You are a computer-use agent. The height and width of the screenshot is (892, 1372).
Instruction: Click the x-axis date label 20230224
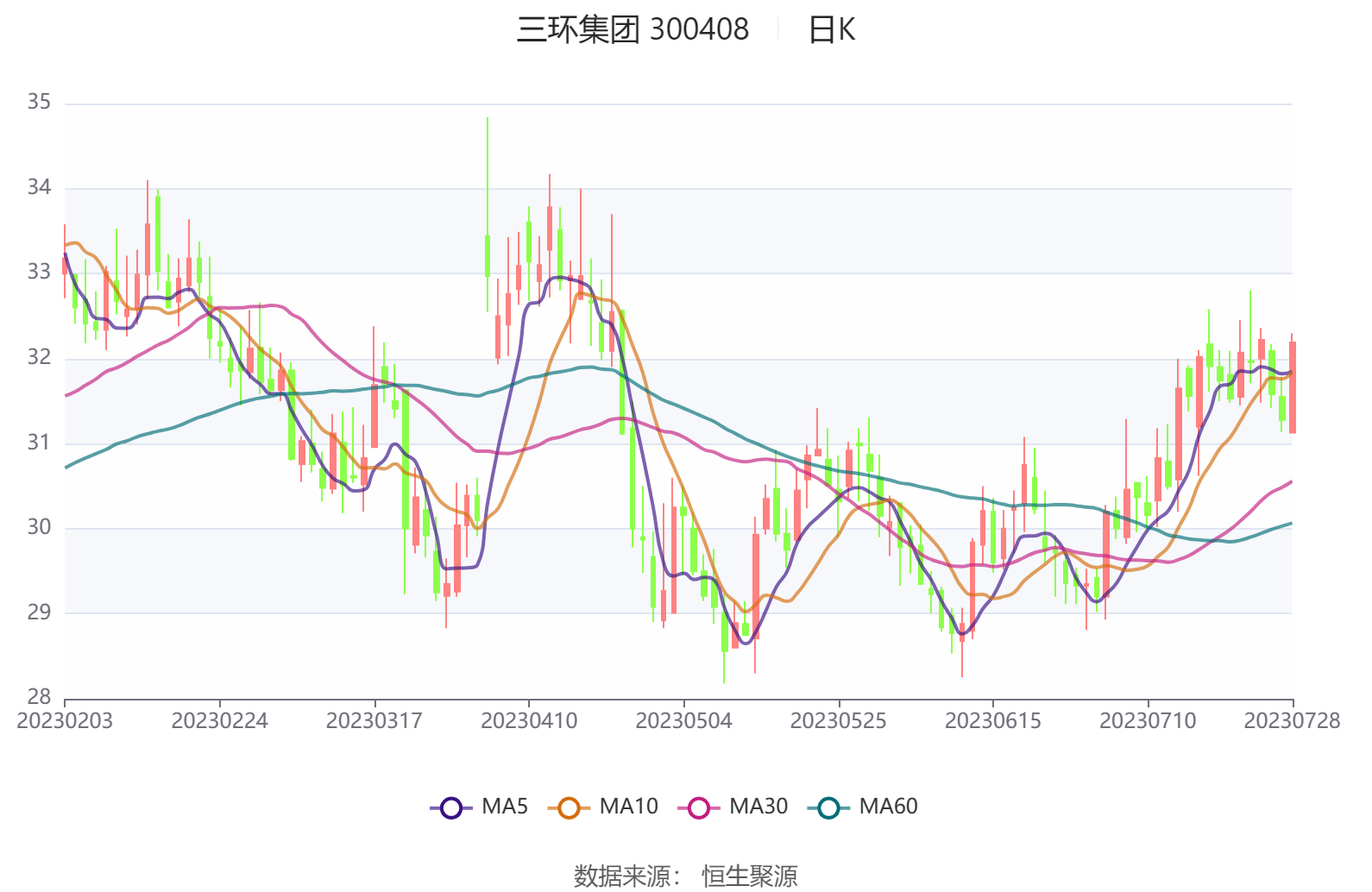219,721
